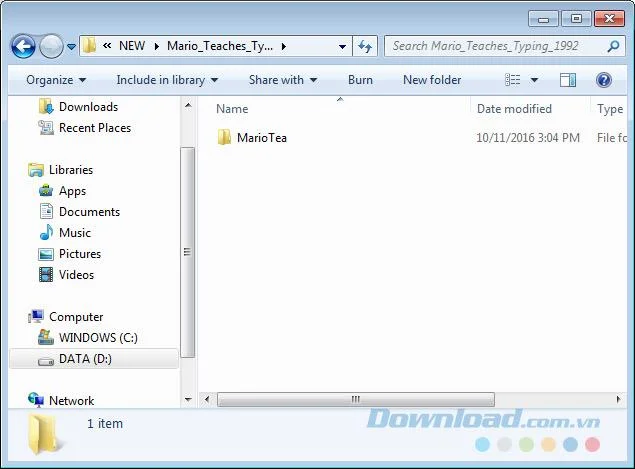
Task: Click the horizontal scrollbar thumb
Action: click(x=356, y=399)
